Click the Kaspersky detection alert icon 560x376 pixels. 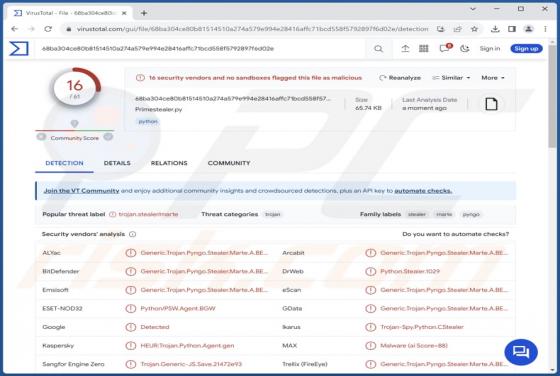coord(131,346)
